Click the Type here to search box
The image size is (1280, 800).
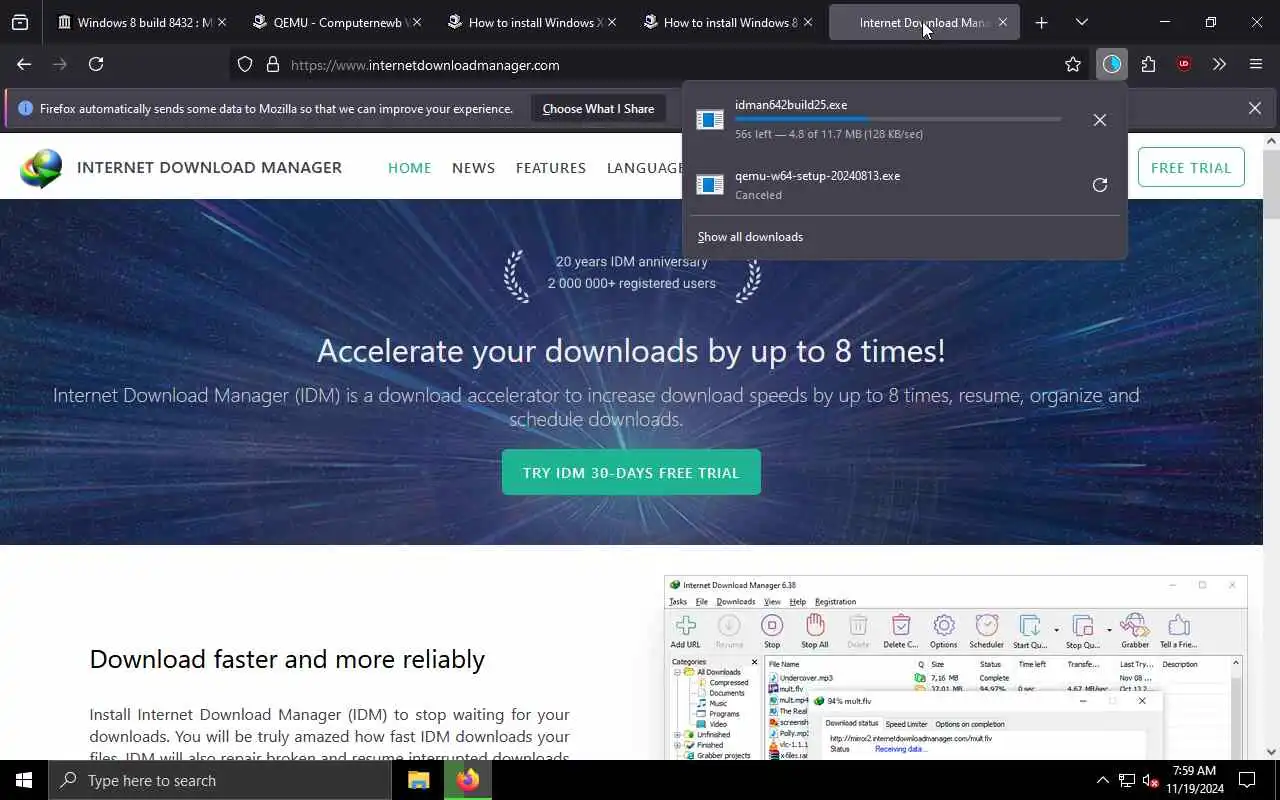(220, 780)
